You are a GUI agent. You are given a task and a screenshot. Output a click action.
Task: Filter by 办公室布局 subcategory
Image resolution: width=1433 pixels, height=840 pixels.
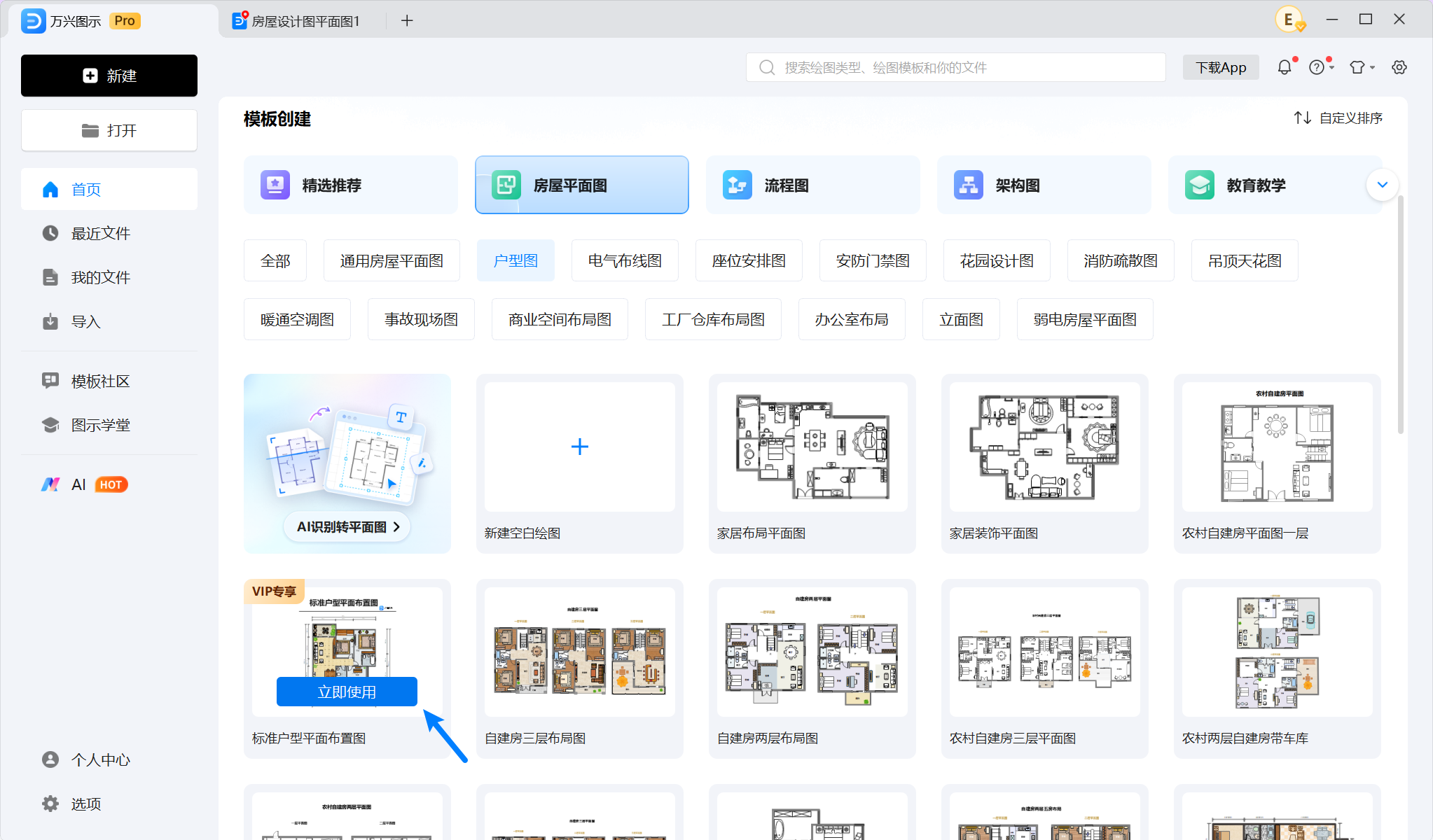(x=852, y=319)
